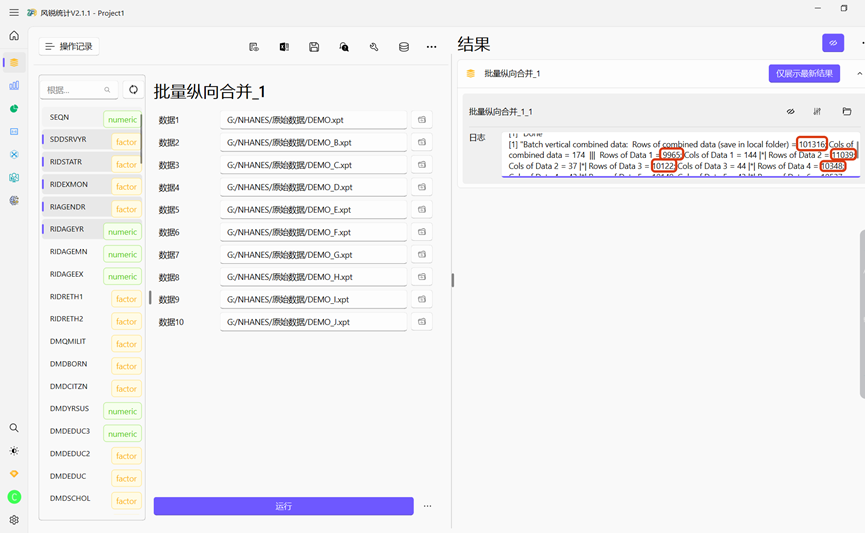Select the DMDCITZN variable
The width and height of the screenshot is (865, 533).
point(92,387)
